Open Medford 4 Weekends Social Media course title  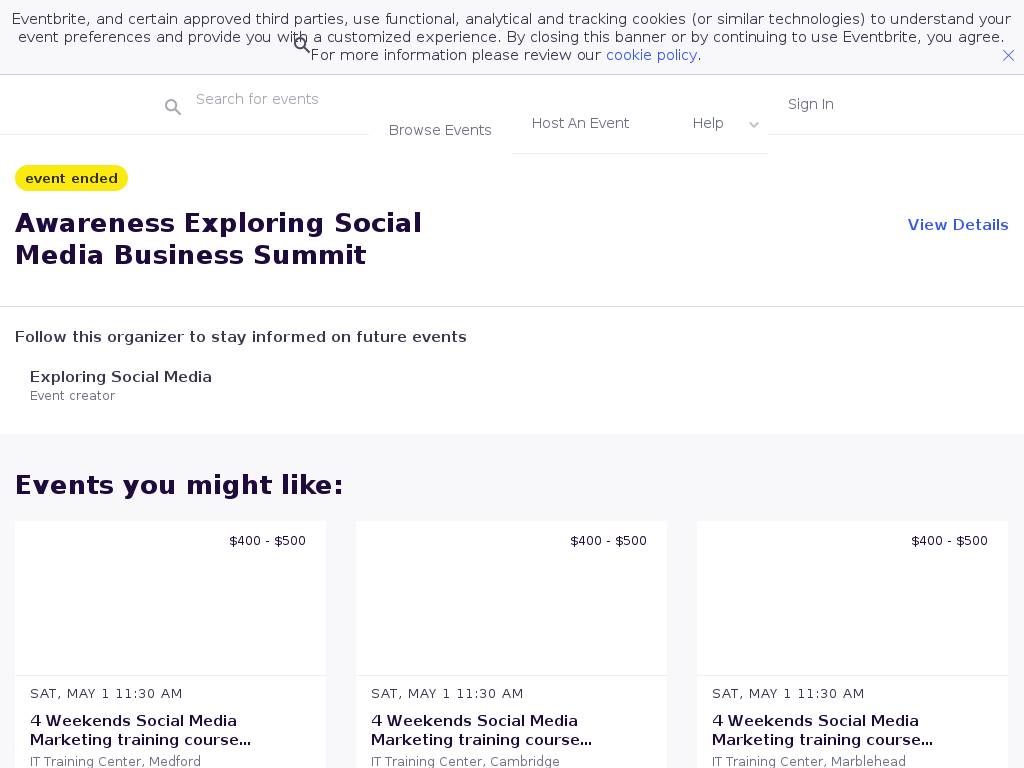(140, 730)
